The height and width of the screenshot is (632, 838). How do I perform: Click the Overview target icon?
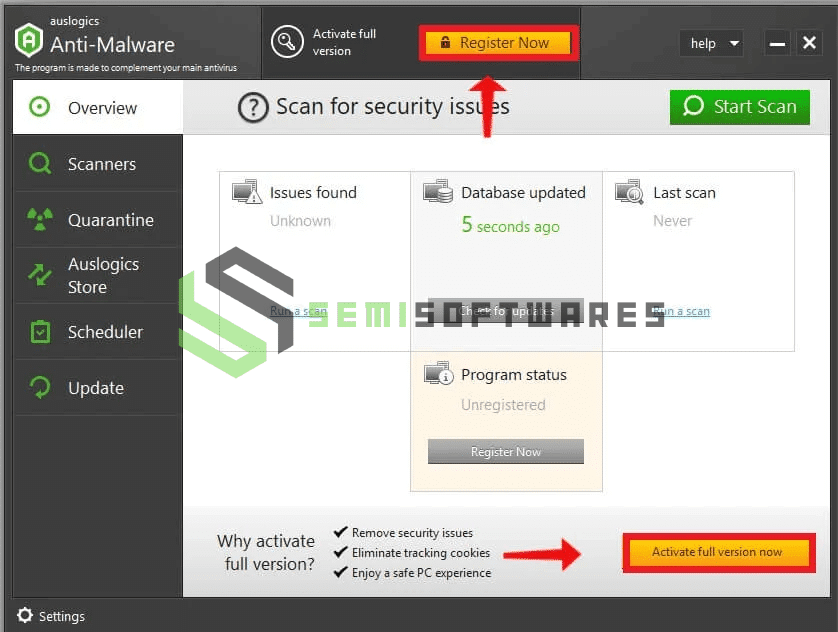40,107
